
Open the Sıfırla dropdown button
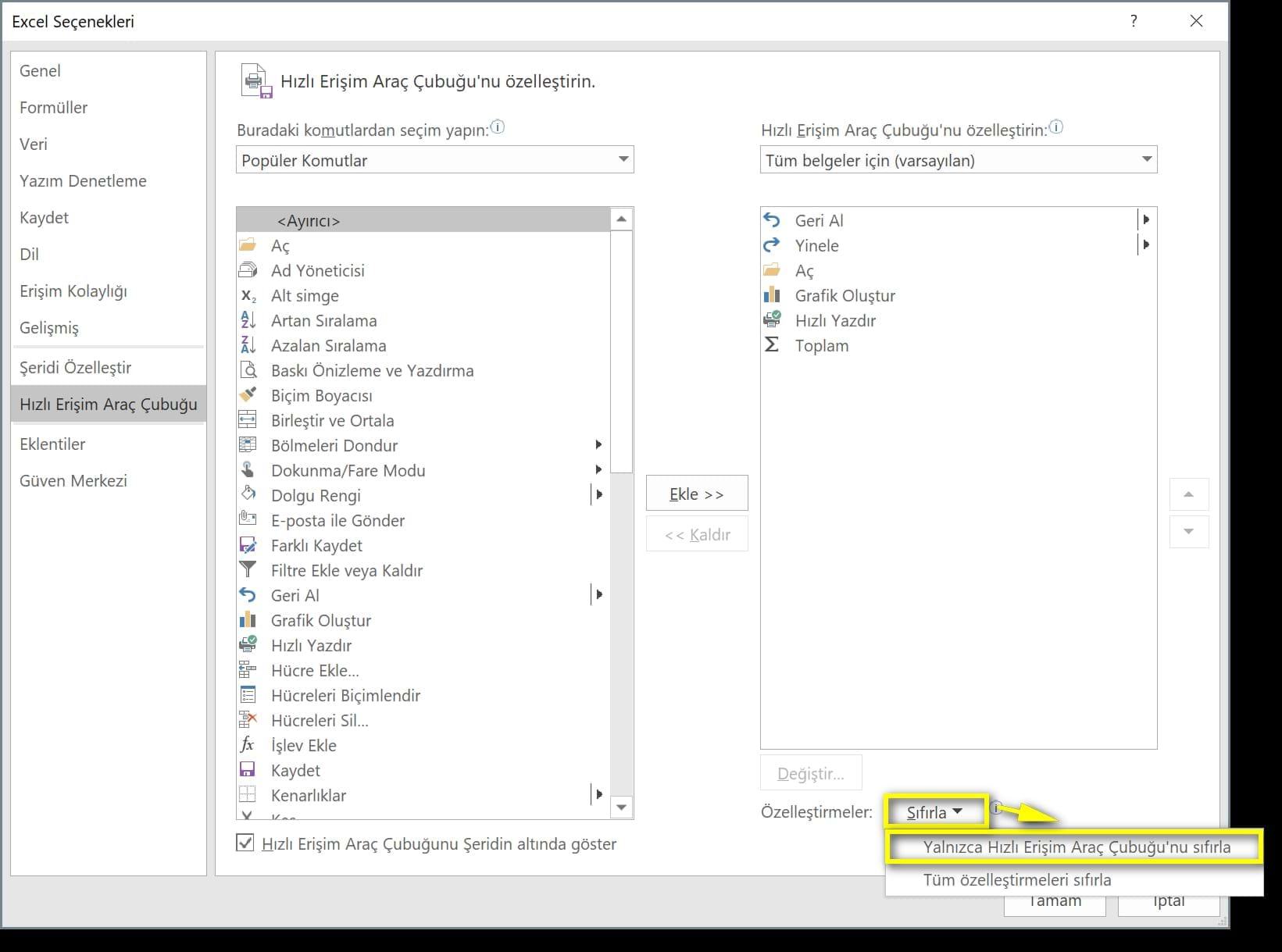click(935, 812)
